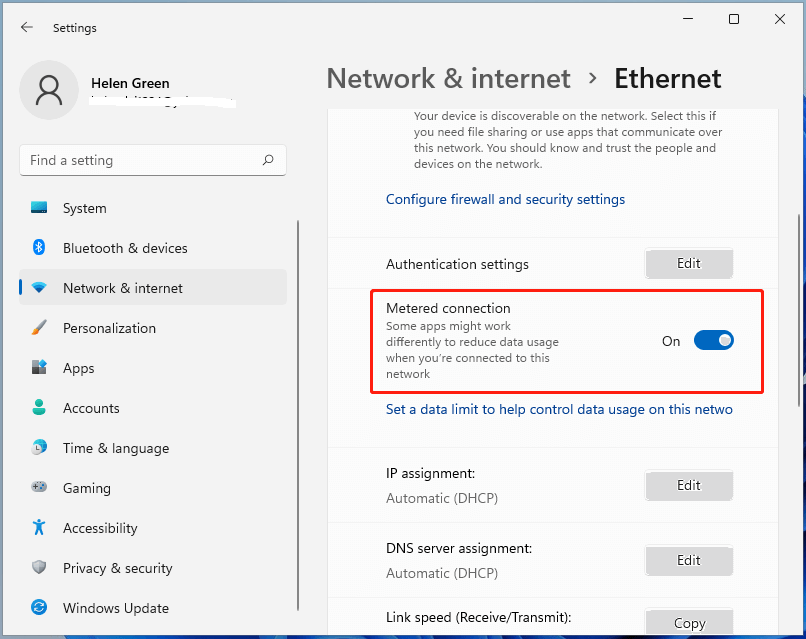Viewport: 806px width, 639px height.
Task: Go to Personalization settings
Action: click(153, 328)
